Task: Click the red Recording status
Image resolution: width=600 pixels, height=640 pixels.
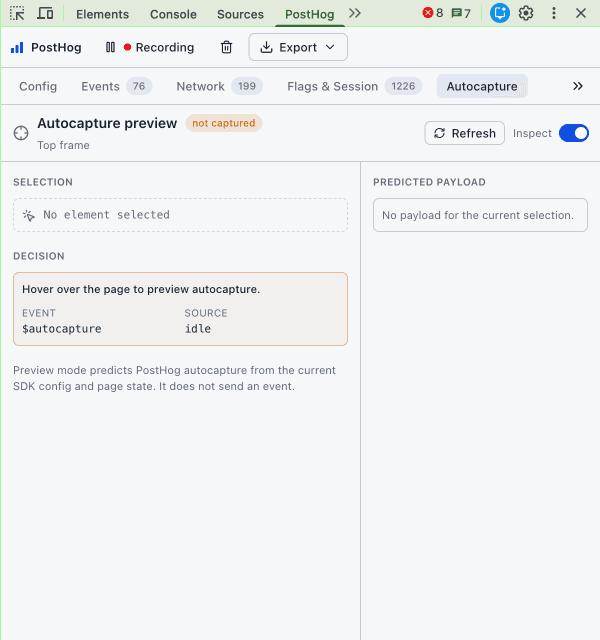Action: coord(159,47)
